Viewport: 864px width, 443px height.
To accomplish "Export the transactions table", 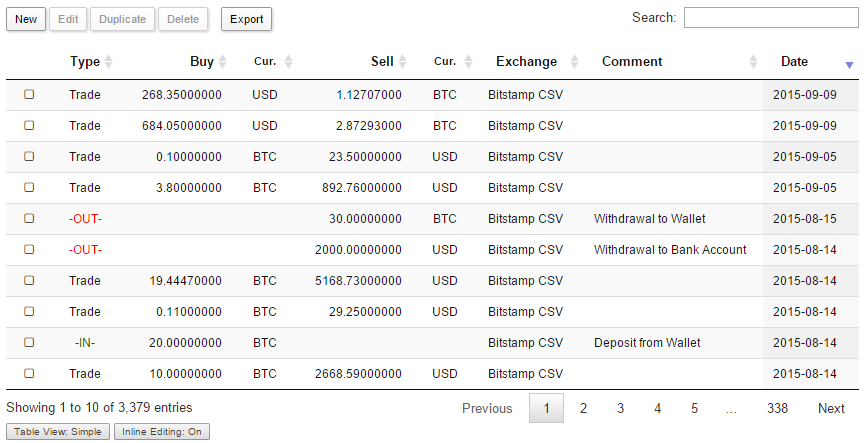I will (246, 19).
